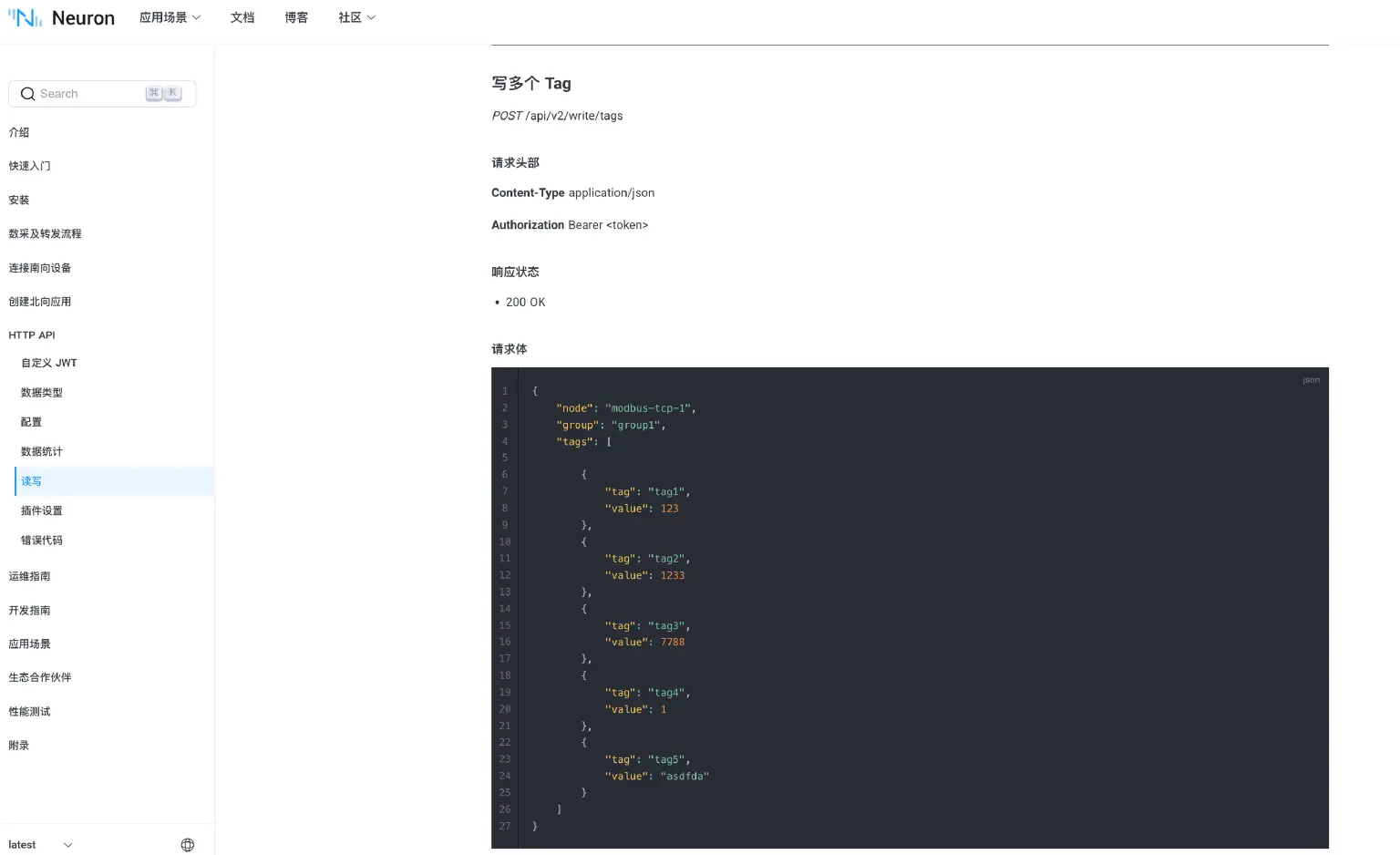Expand the 应用场景 navigation dropdown

(170, 17)
